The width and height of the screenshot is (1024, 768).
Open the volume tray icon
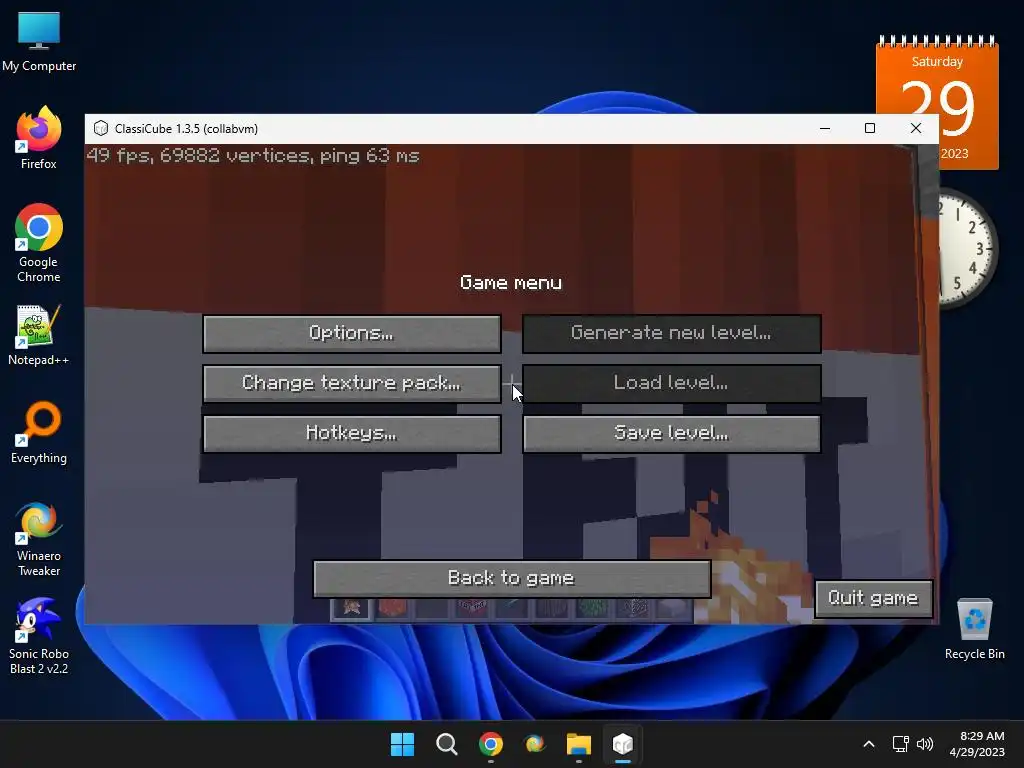(x=925, y=744)
